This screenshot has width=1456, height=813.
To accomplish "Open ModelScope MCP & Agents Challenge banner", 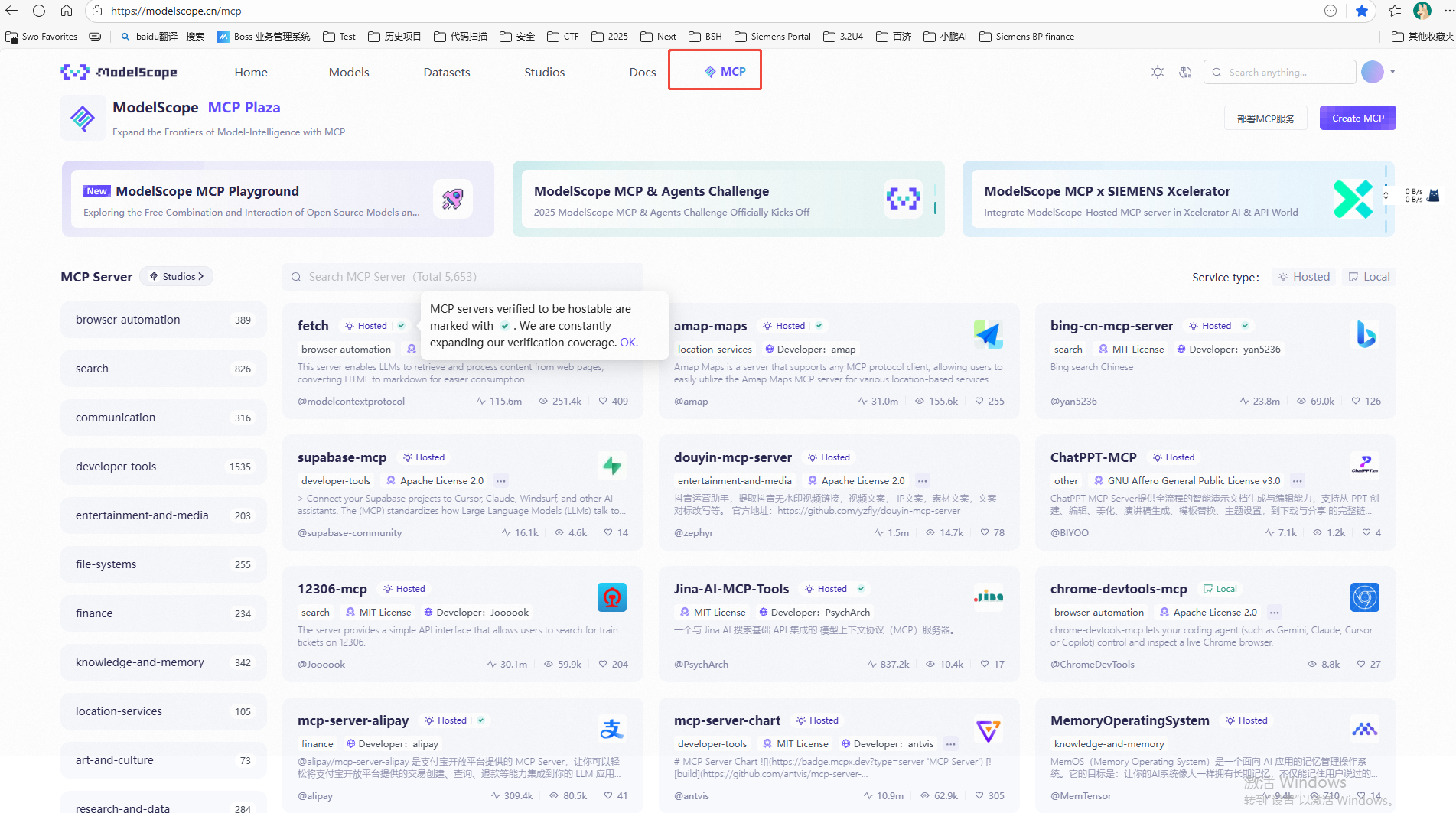I will 728,199.
